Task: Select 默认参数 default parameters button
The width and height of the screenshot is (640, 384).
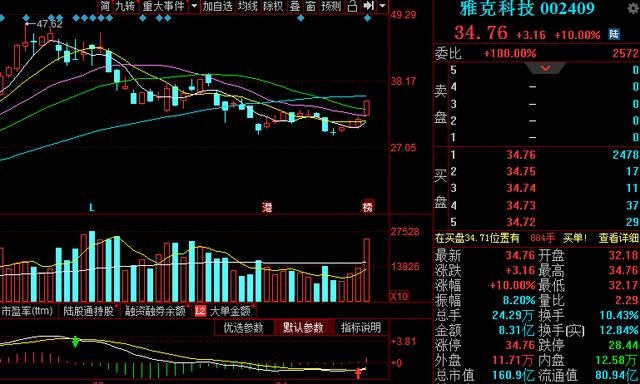Action: pyautogui.click(x=303, y=328)
